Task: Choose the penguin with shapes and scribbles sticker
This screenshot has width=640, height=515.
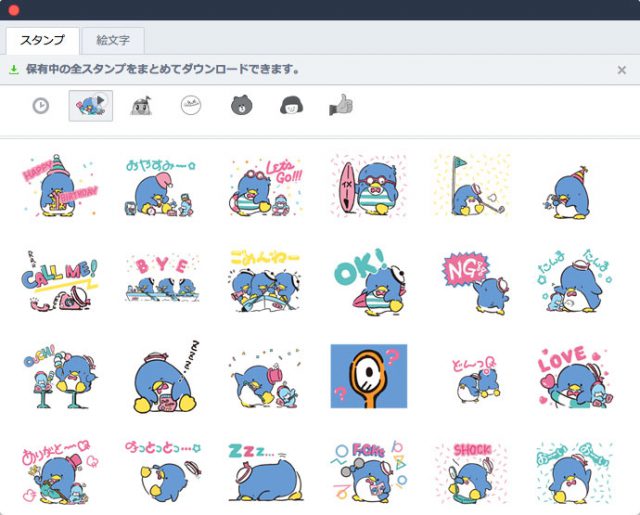Action: coord(369,472)
